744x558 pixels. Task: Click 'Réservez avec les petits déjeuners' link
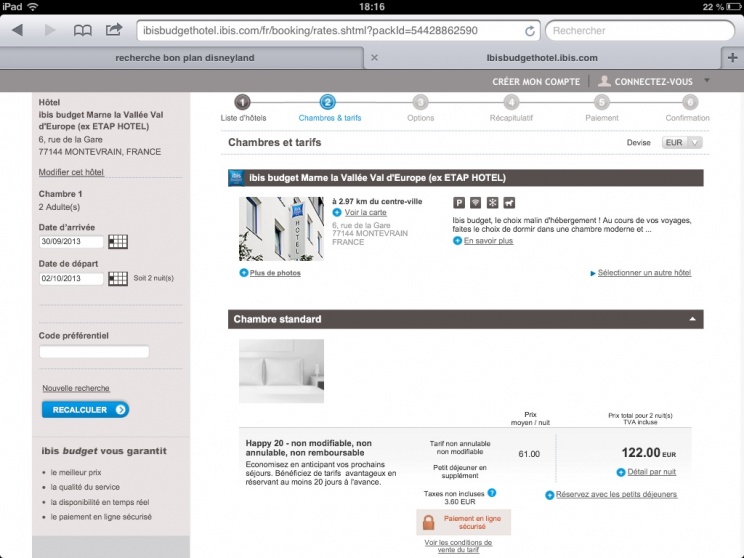[616, 494]
